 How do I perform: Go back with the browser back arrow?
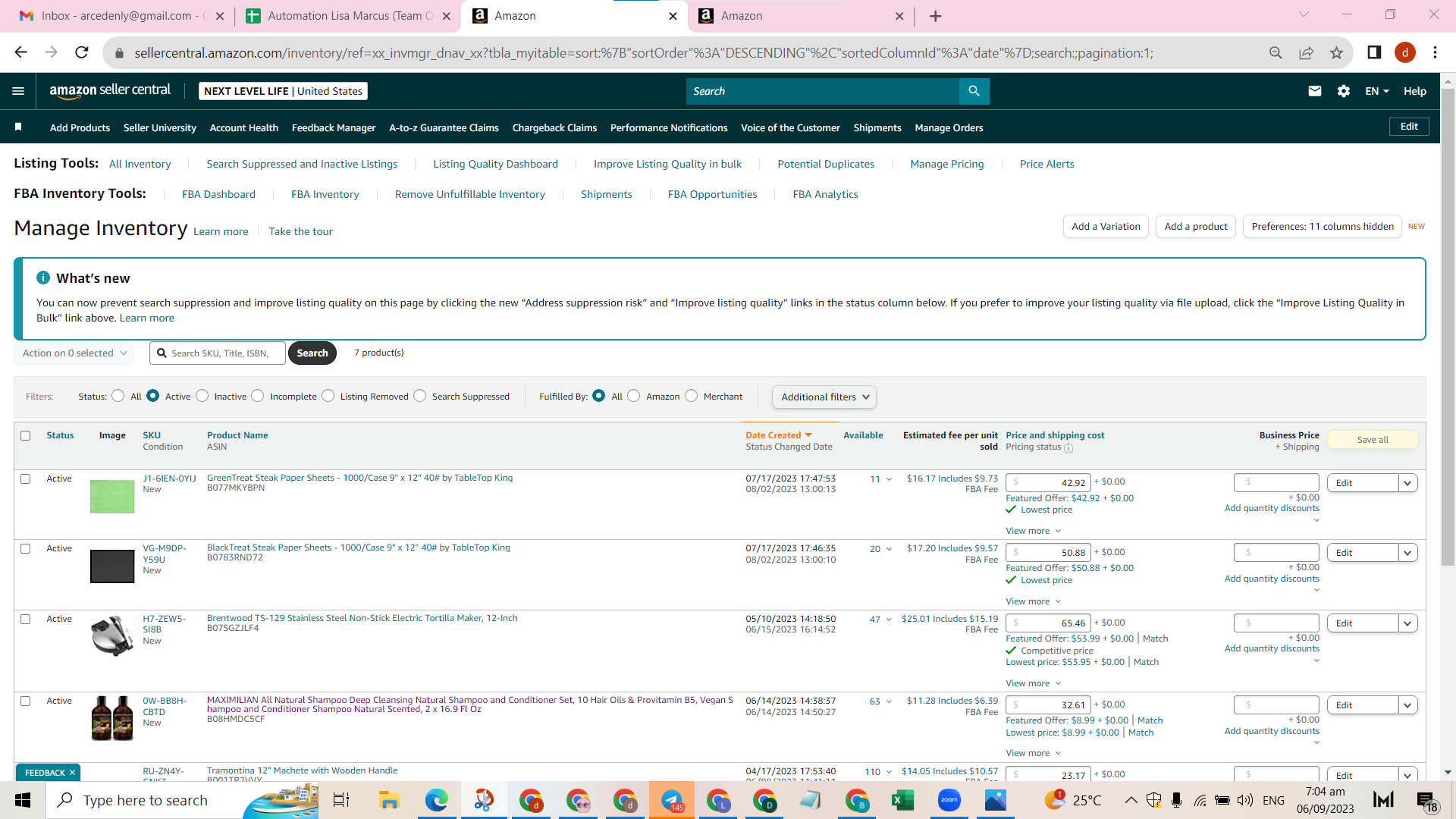(x=20, y=52)
